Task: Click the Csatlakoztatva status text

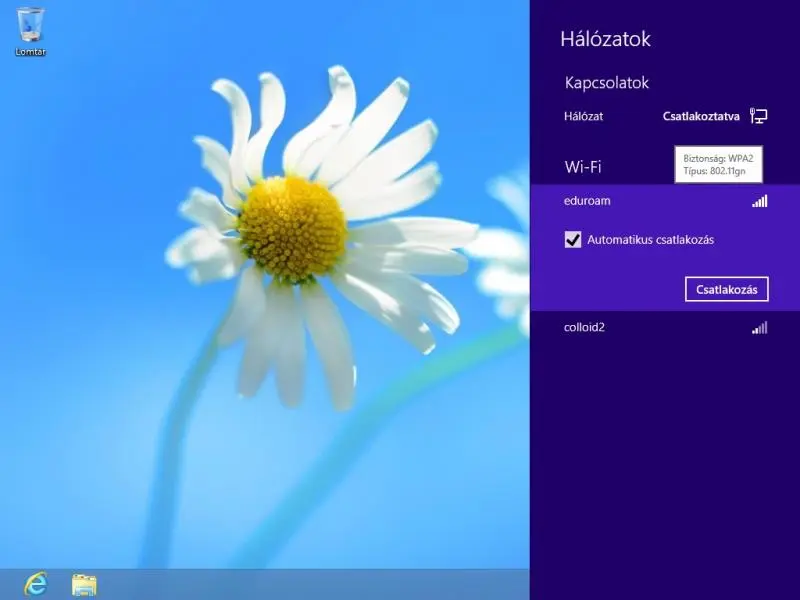Action: tap(701, 116)
